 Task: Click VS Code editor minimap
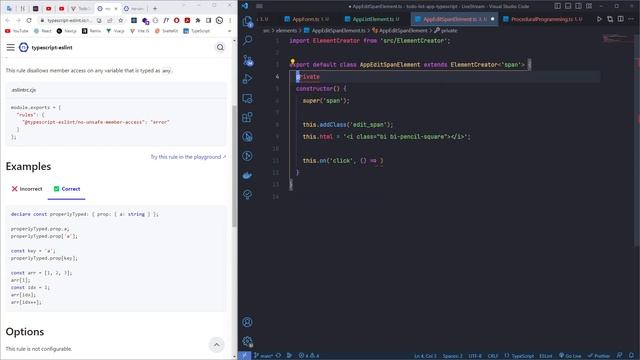coord(618,39)
